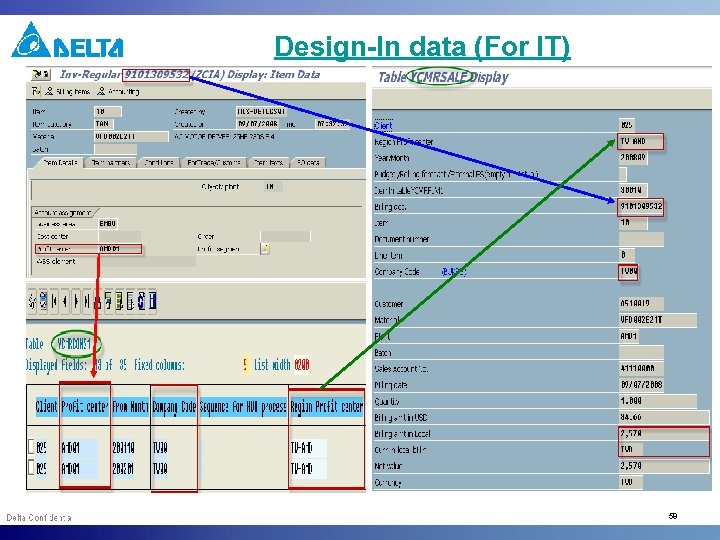Screen dimensions: 720x540
Task: Open the ForTrade/Customs tab
Action: [214, 163]
